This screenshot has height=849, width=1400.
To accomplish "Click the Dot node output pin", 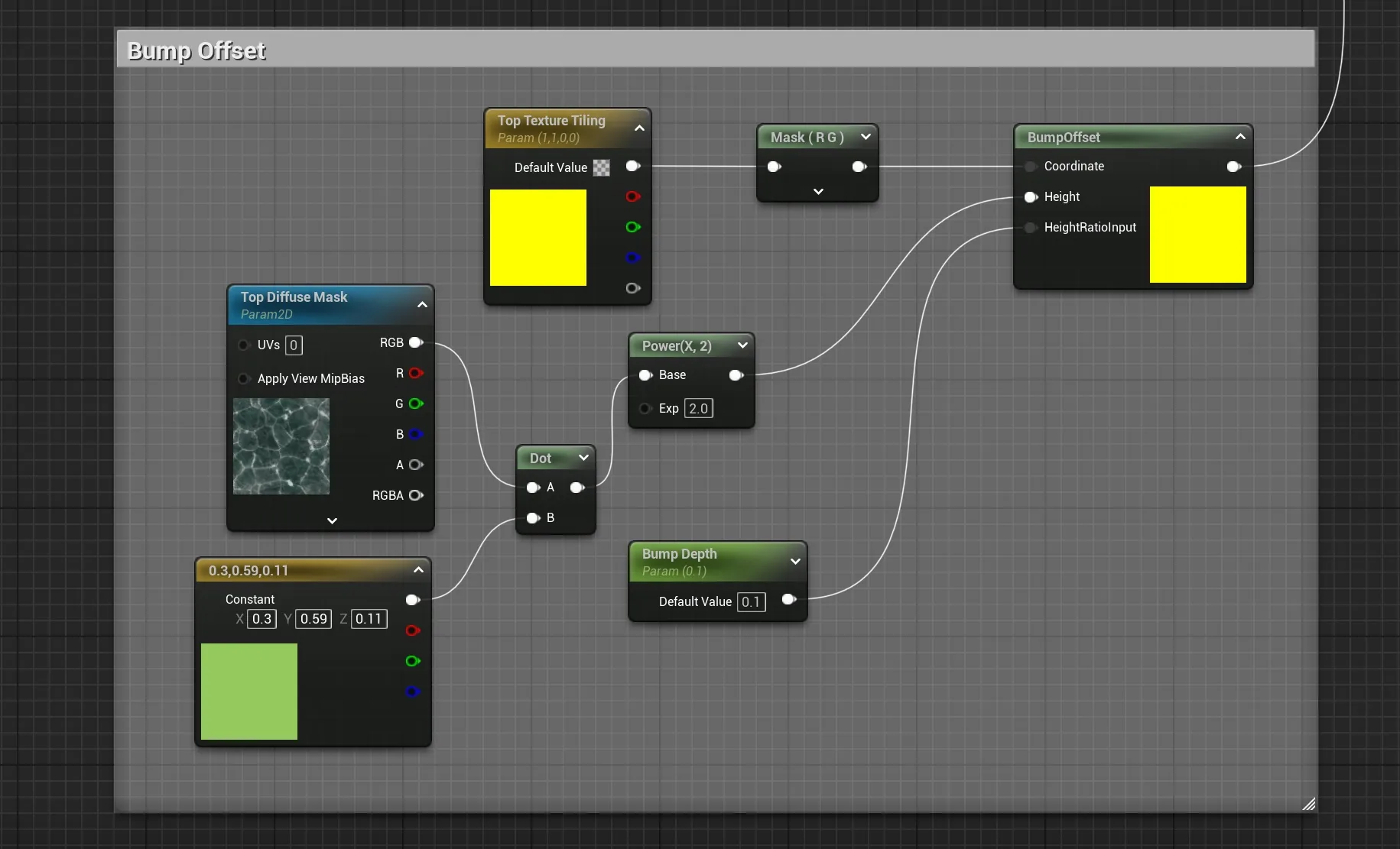I will 577,488.
